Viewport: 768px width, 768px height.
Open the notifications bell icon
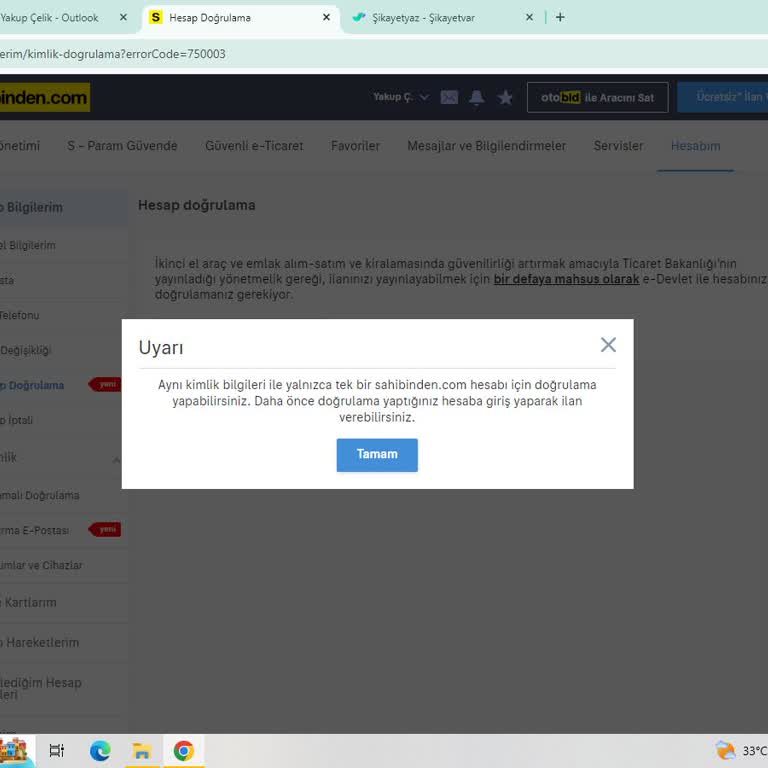click(x=477, y=97)
